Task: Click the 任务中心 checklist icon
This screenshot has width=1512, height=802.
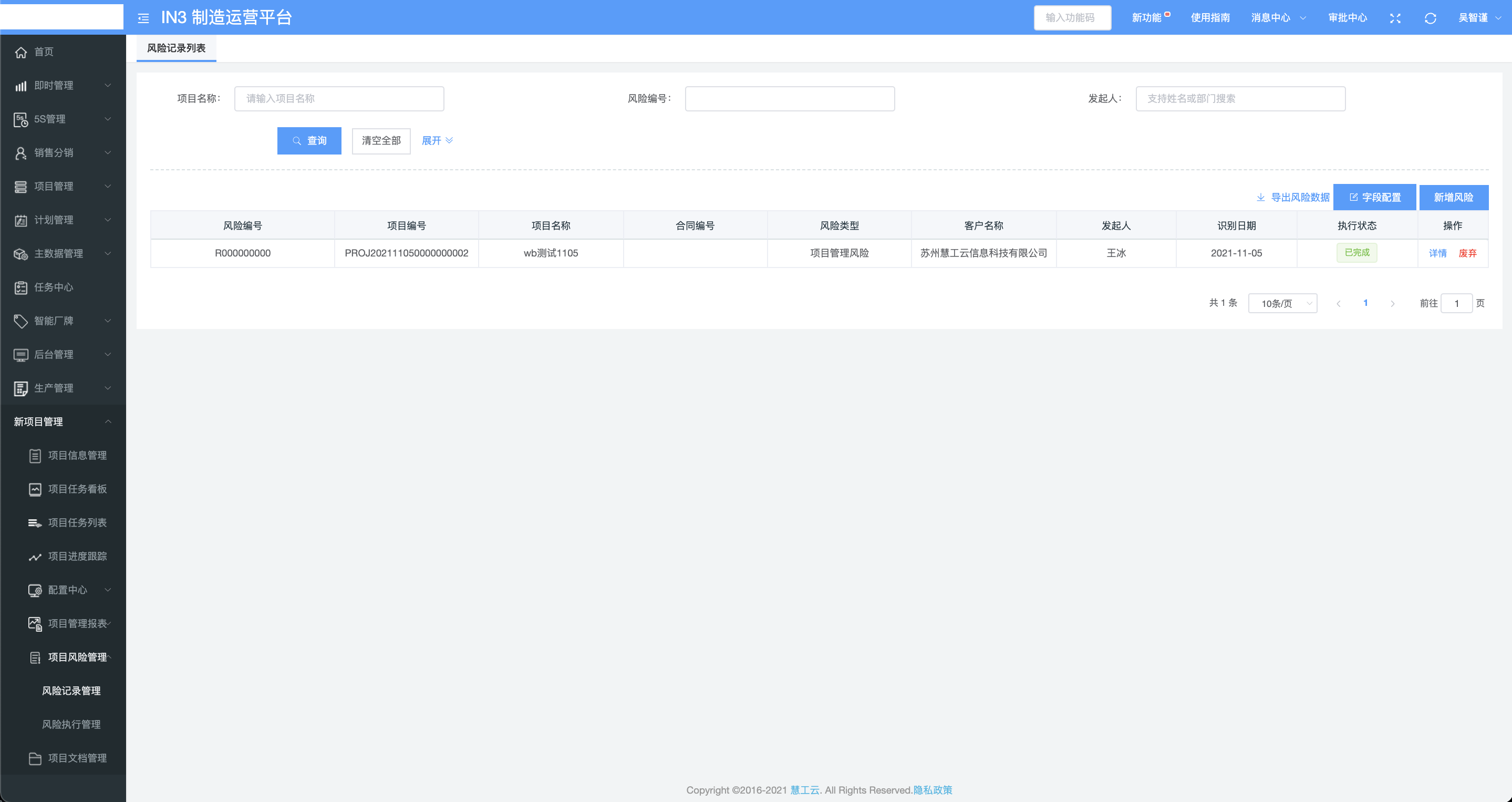Action: click(21, 287)
